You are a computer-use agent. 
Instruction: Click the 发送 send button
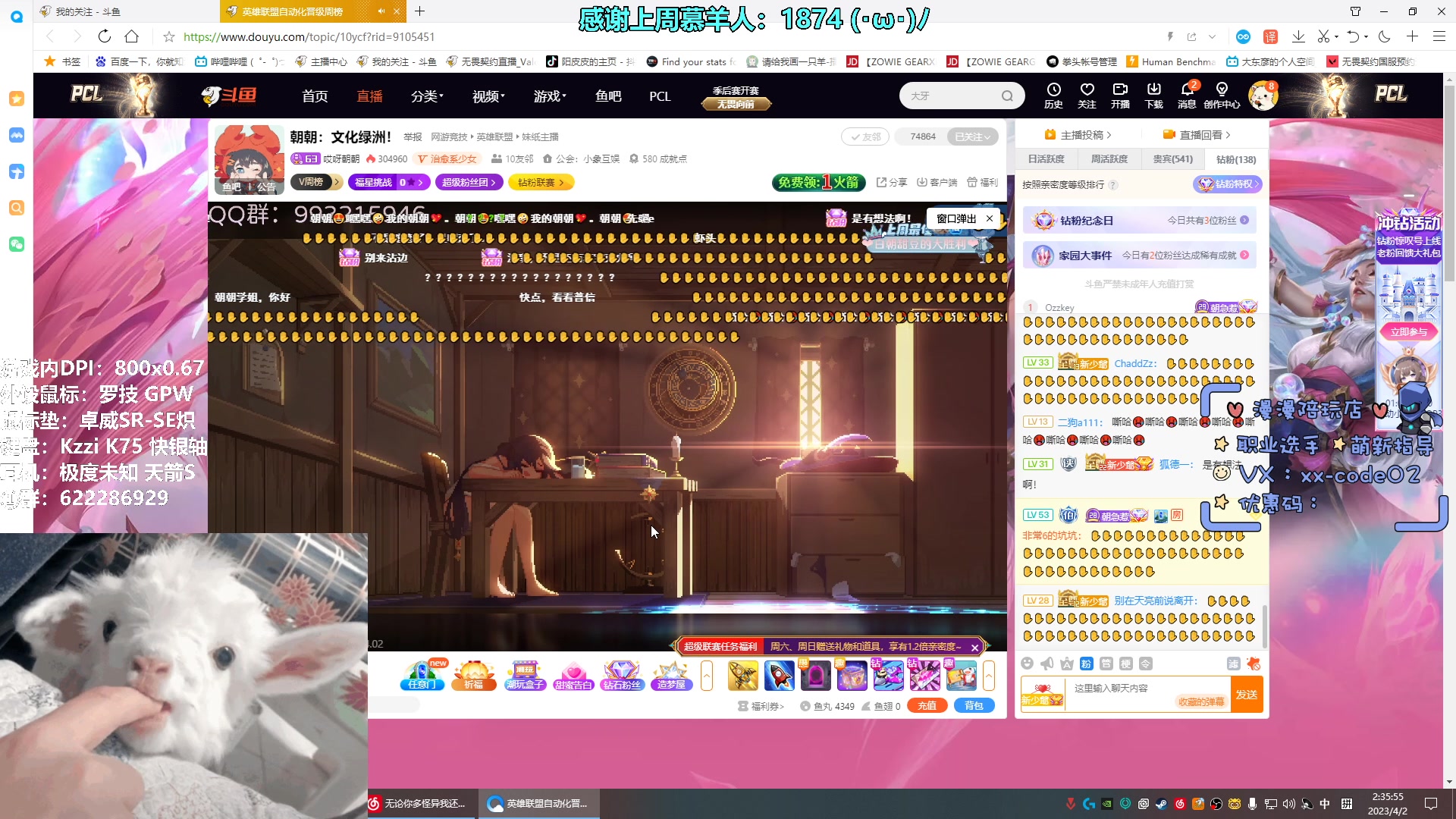pyautogui.click(x=1247, y=695)
